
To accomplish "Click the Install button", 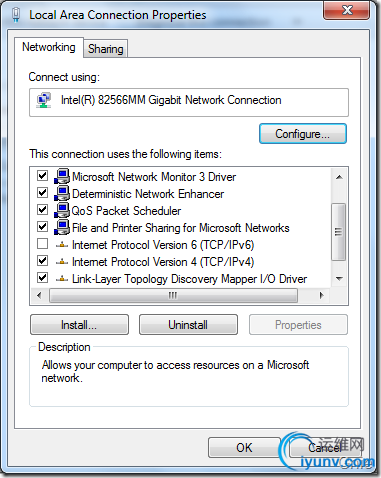I will click(79, 325).
